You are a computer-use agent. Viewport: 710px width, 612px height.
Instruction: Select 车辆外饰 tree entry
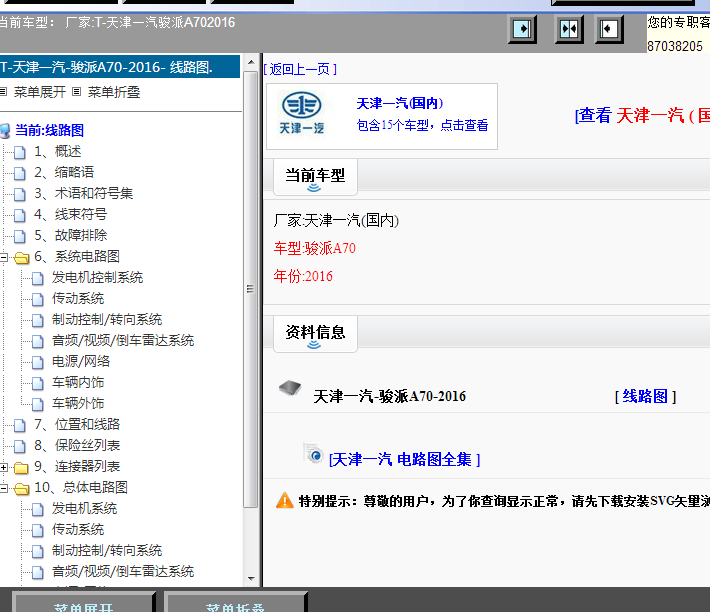tap(78, 403)
